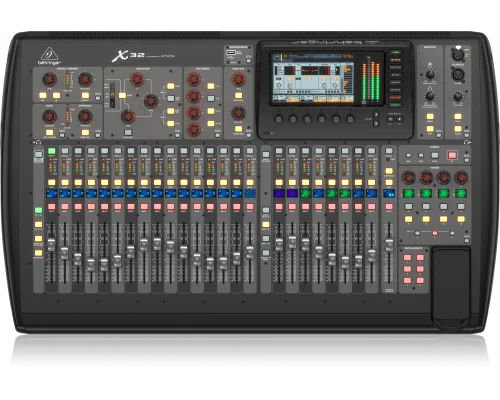
Task: Open the Setup button beside the display
Action: pyautogui.click(x=396, y=75)
